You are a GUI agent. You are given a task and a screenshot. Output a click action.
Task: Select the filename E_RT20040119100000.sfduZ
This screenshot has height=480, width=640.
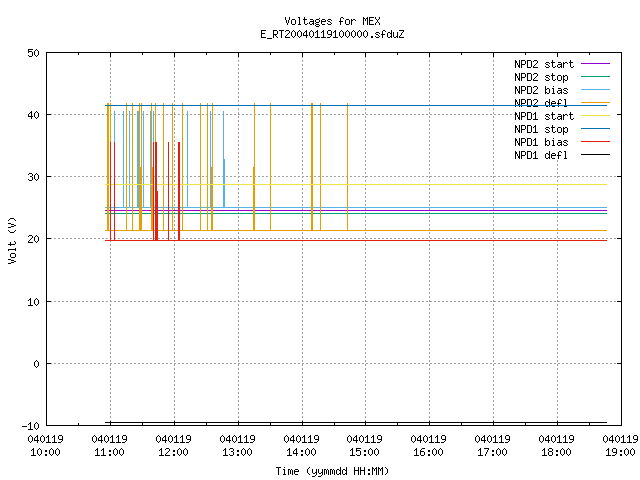coord(332,34)
